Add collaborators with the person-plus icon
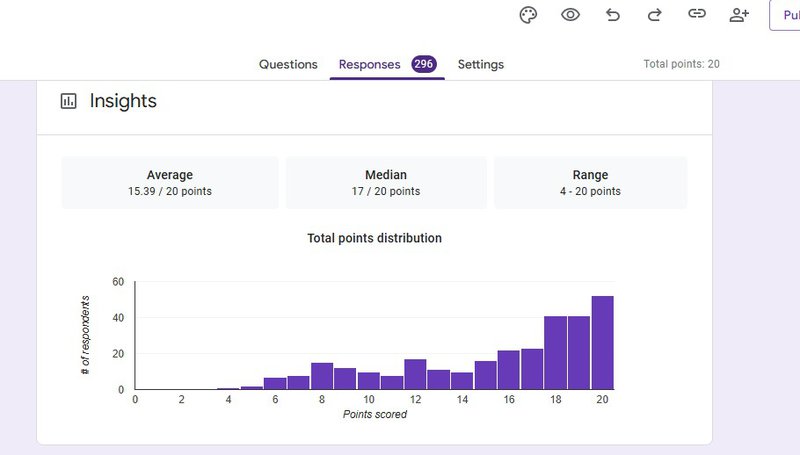Screen dimensions: 800x455 coord(739,15)
